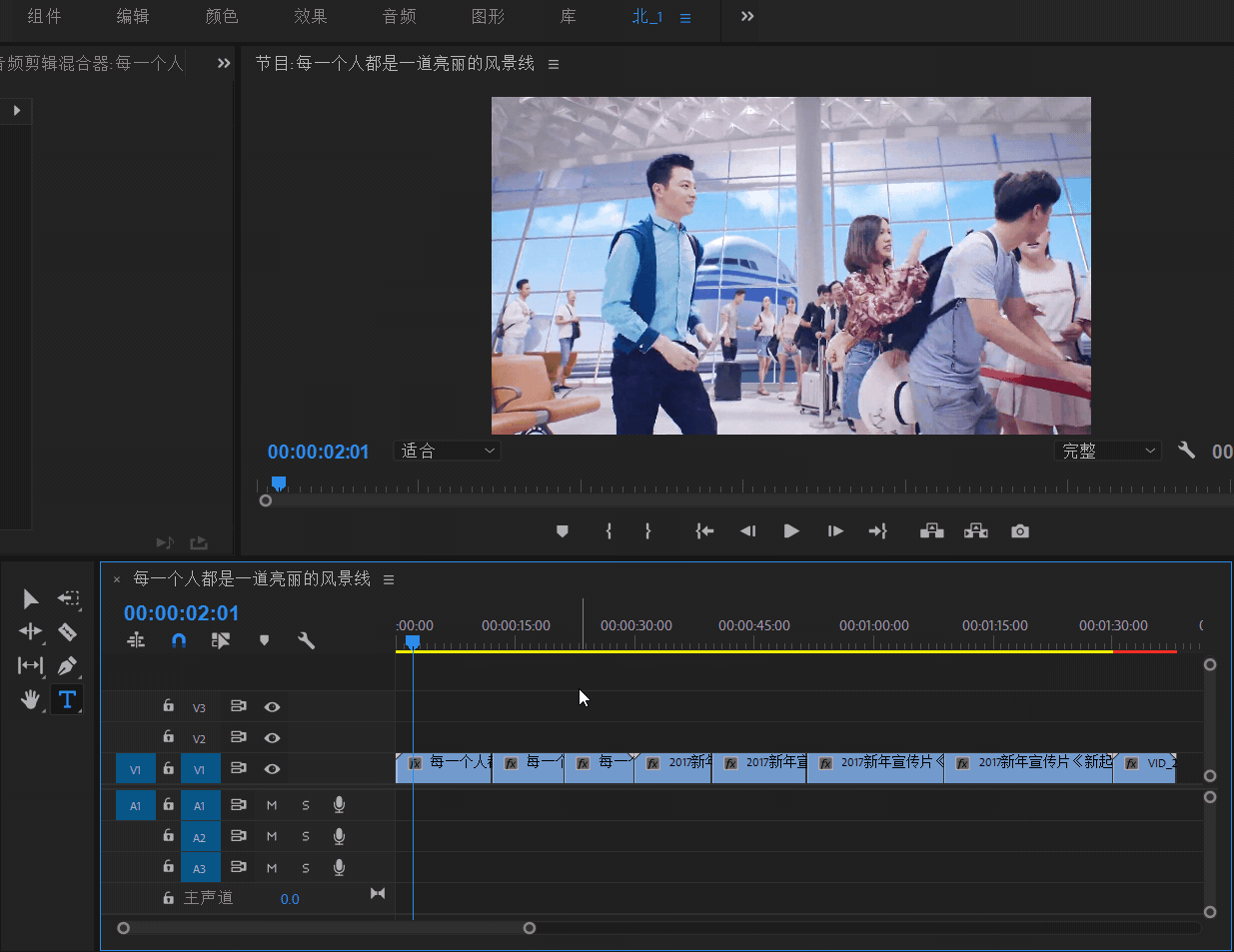The width and height of the screenshot is (1234, 952).
Task: Toggle timeline snapping magnet icon
Action: (x=179, y=640)
